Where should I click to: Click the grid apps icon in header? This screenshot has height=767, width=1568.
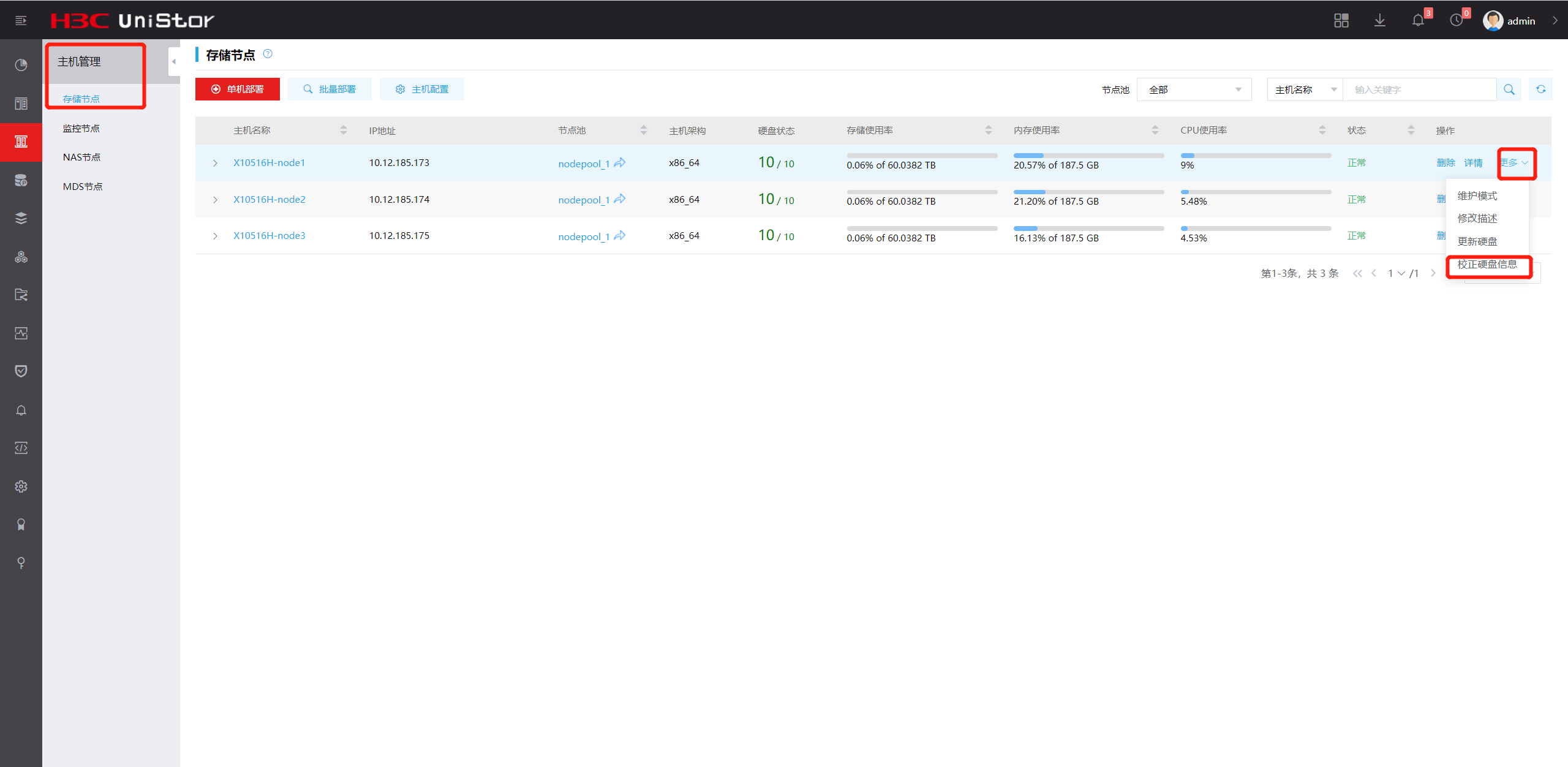(x=1341, y=21)
